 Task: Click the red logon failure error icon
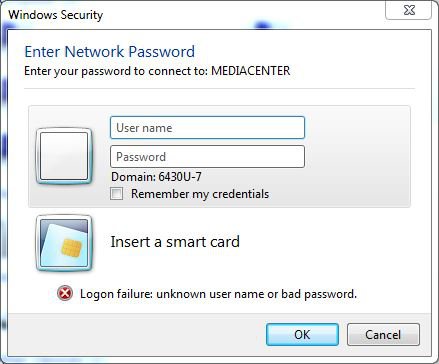click(65, 294)
